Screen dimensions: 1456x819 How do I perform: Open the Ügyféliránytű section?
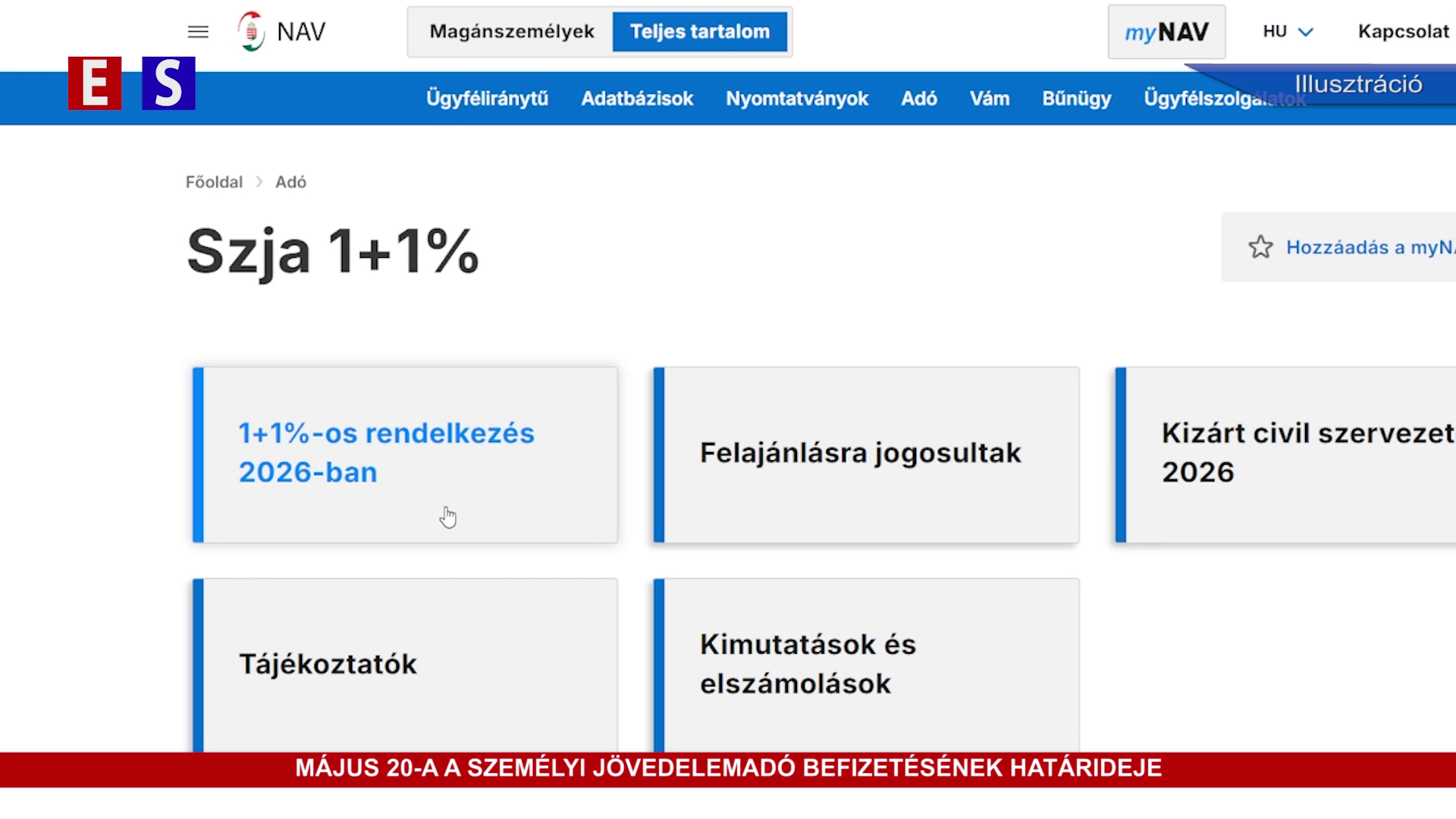488,98
